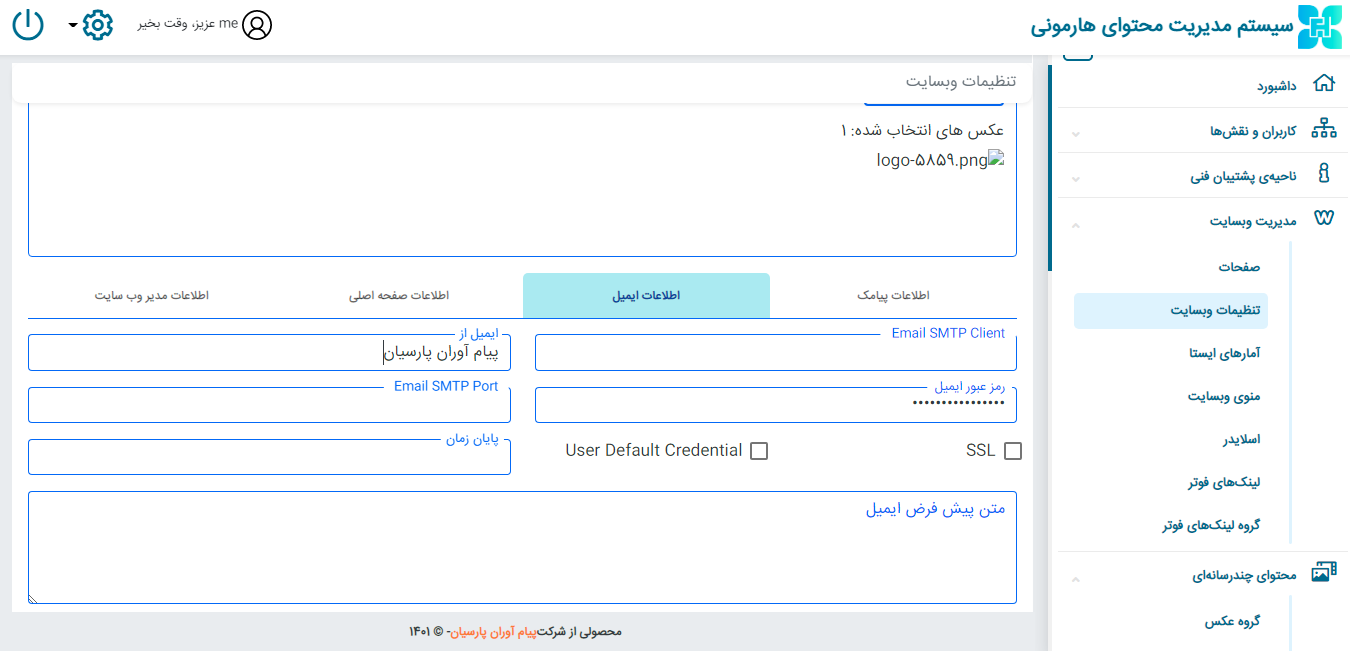Open the صفحات sidebar link
The image size is (1350, 651).
[x=1239, y=267]
